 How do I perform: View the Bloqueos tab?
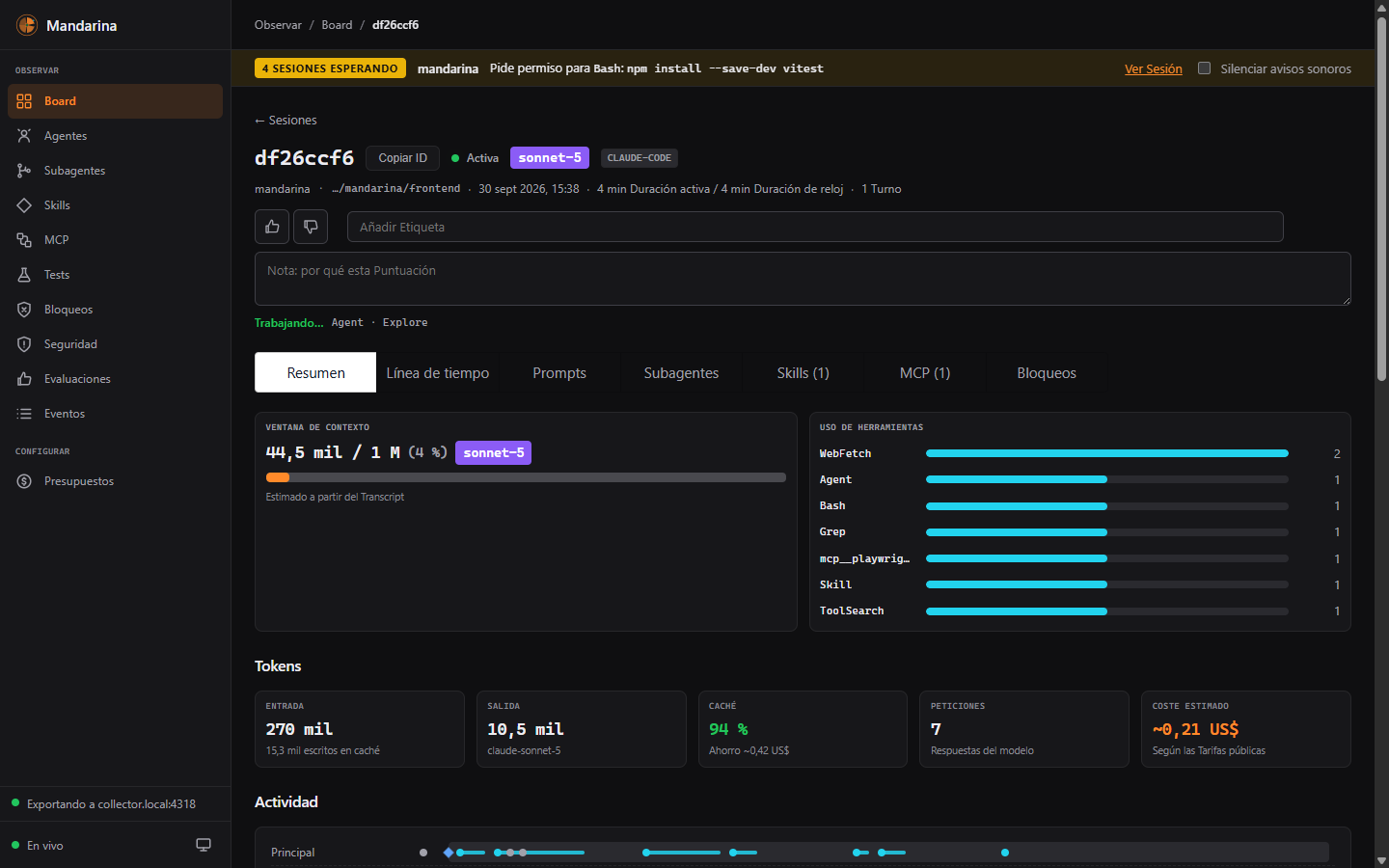click(x=1047, y=373)
